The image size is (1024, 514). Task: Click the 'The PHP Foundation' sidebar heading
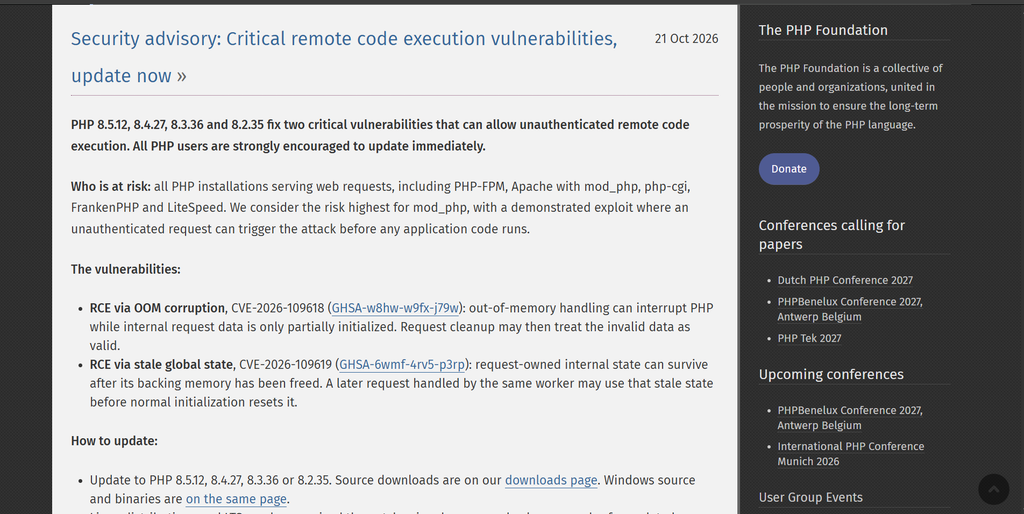coord(823,30)
